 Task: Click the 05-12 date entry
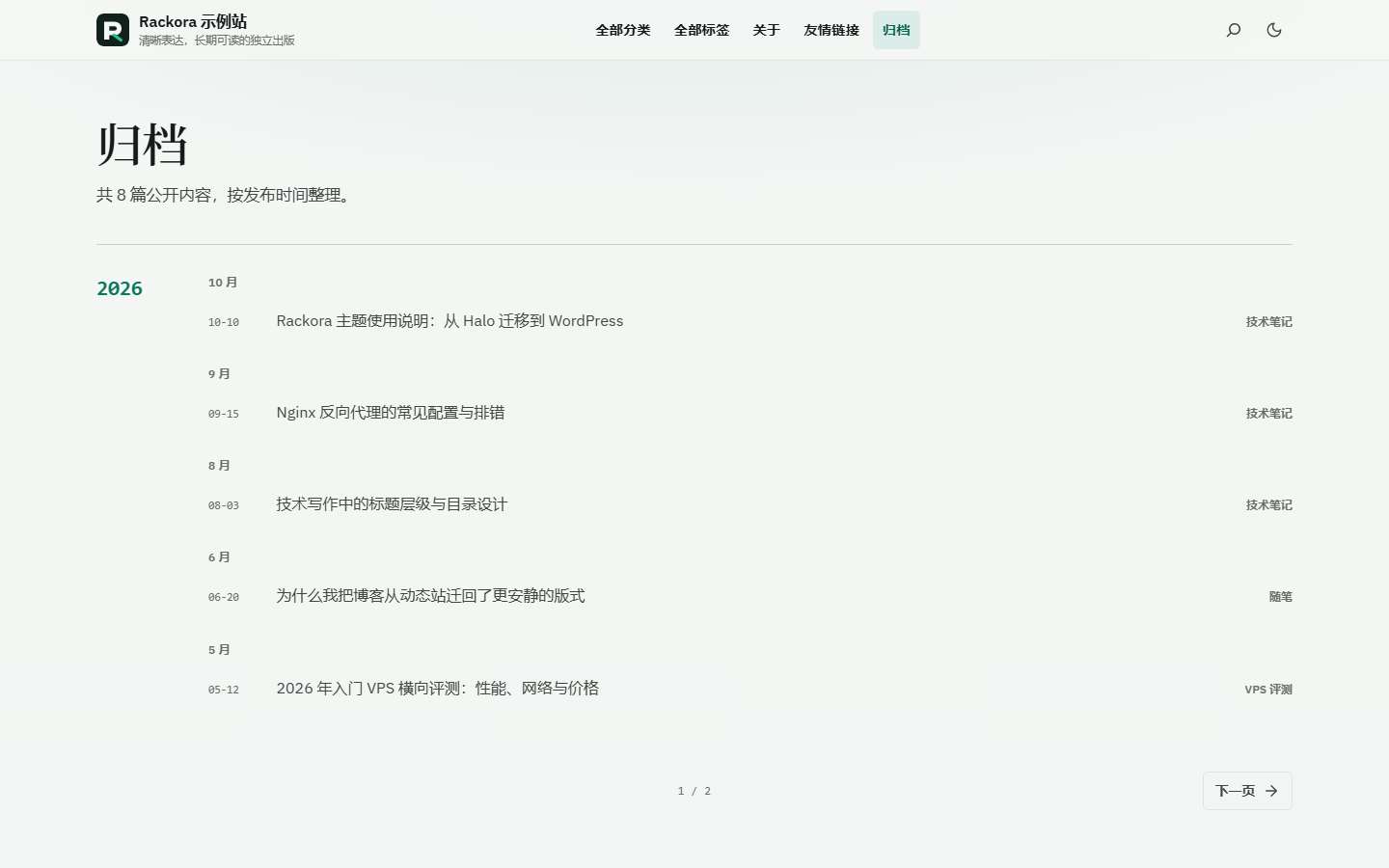click(x=224, y=690)
